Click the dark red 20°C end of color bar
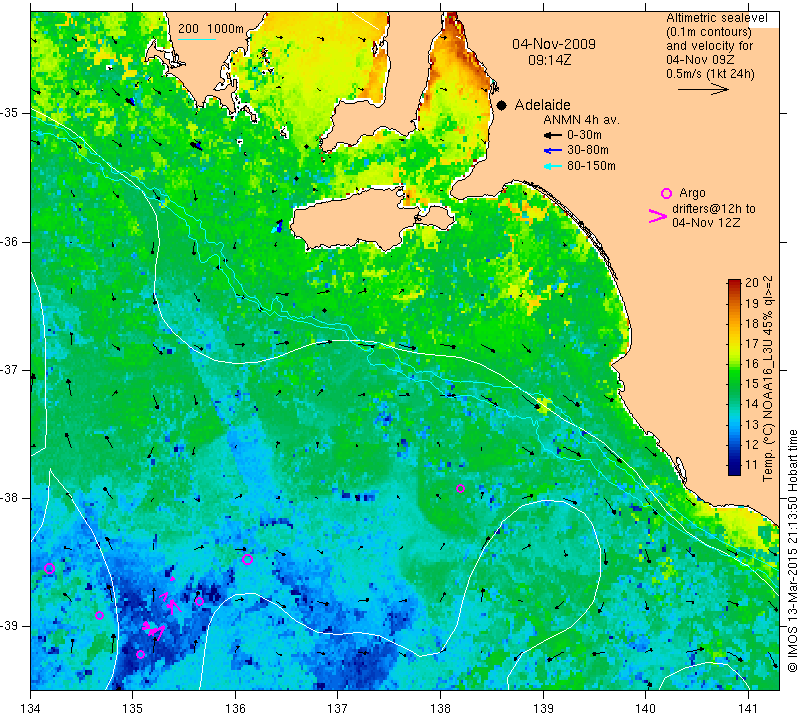The image size is (800, 720). coord(734,283)
